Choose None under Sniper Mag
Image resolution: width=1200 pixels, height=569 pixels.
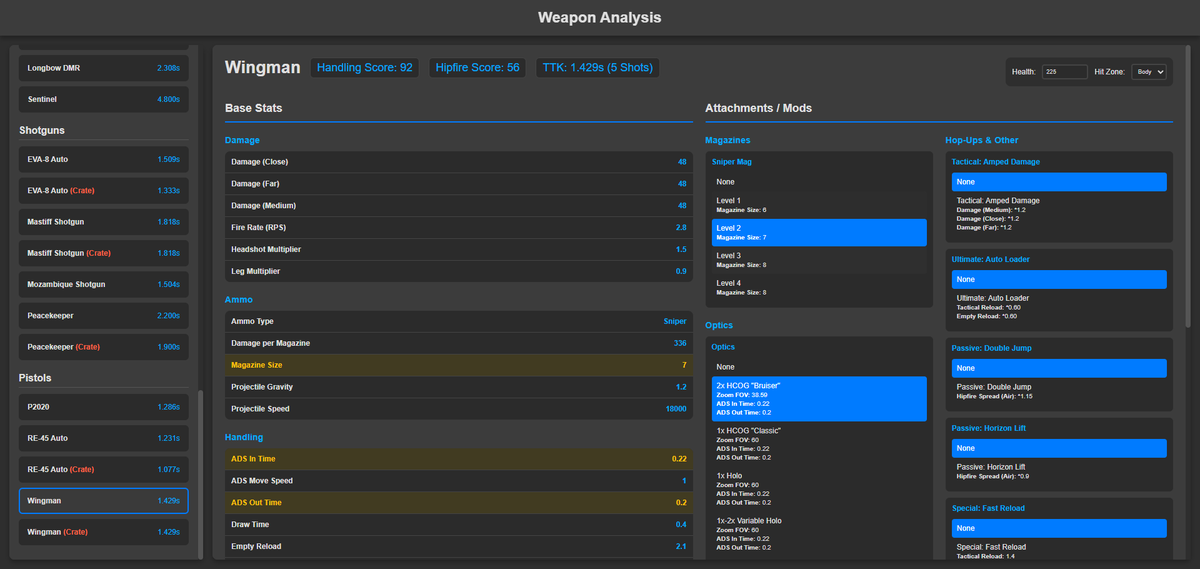click(x=819, y=182)
